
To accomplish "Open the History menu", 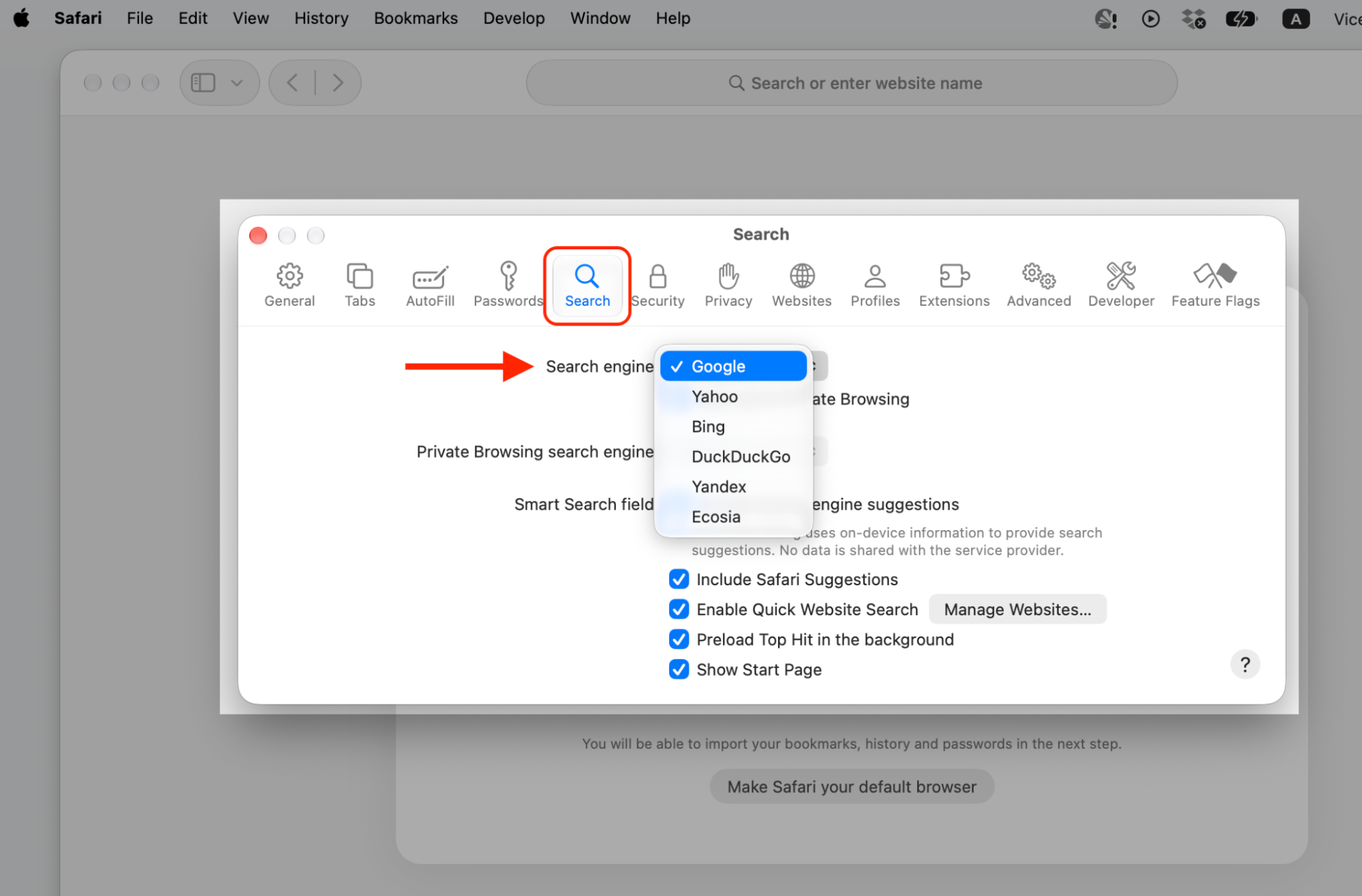I will 321,18.
